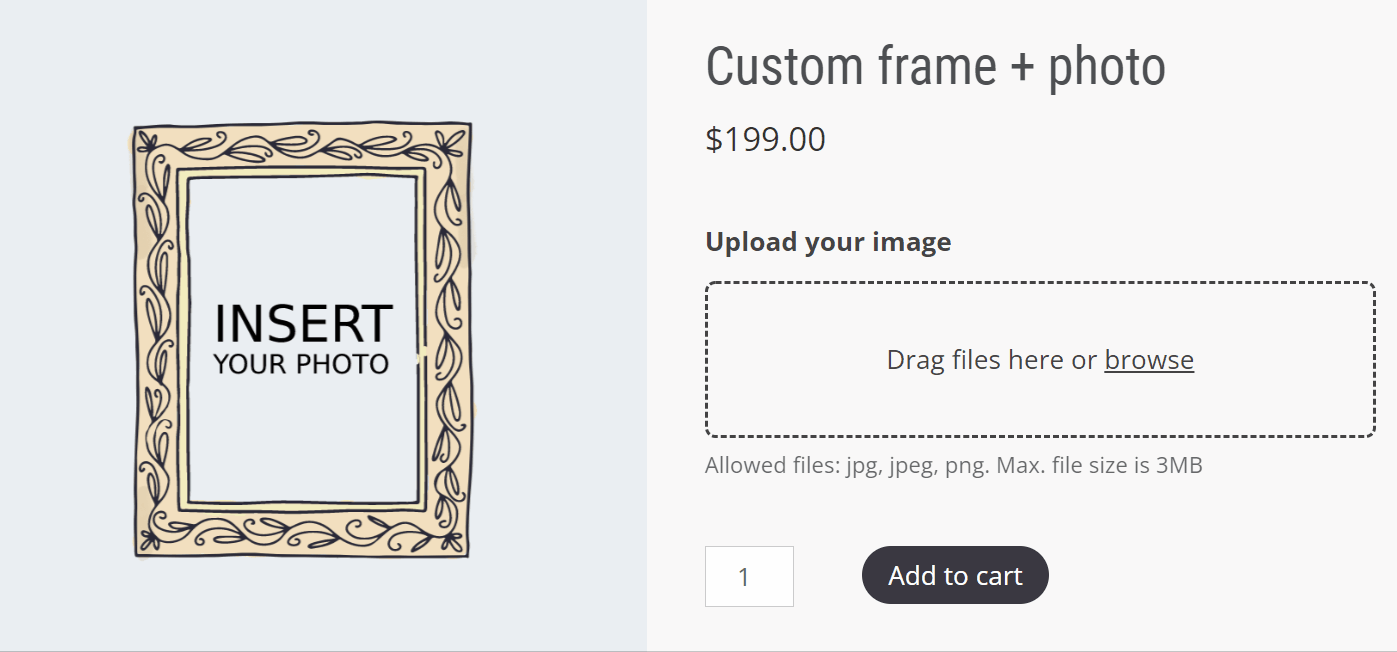
Task: Click the frame's top ornamental border
Action: (x=302, y=148)
